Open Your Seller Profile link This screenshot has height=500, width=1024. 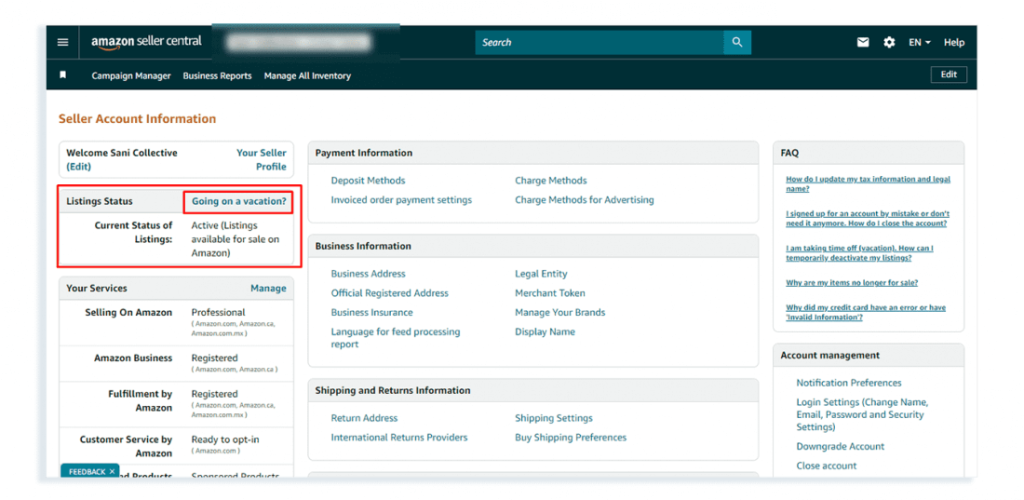pyautogui.click(x=261, y=159)
